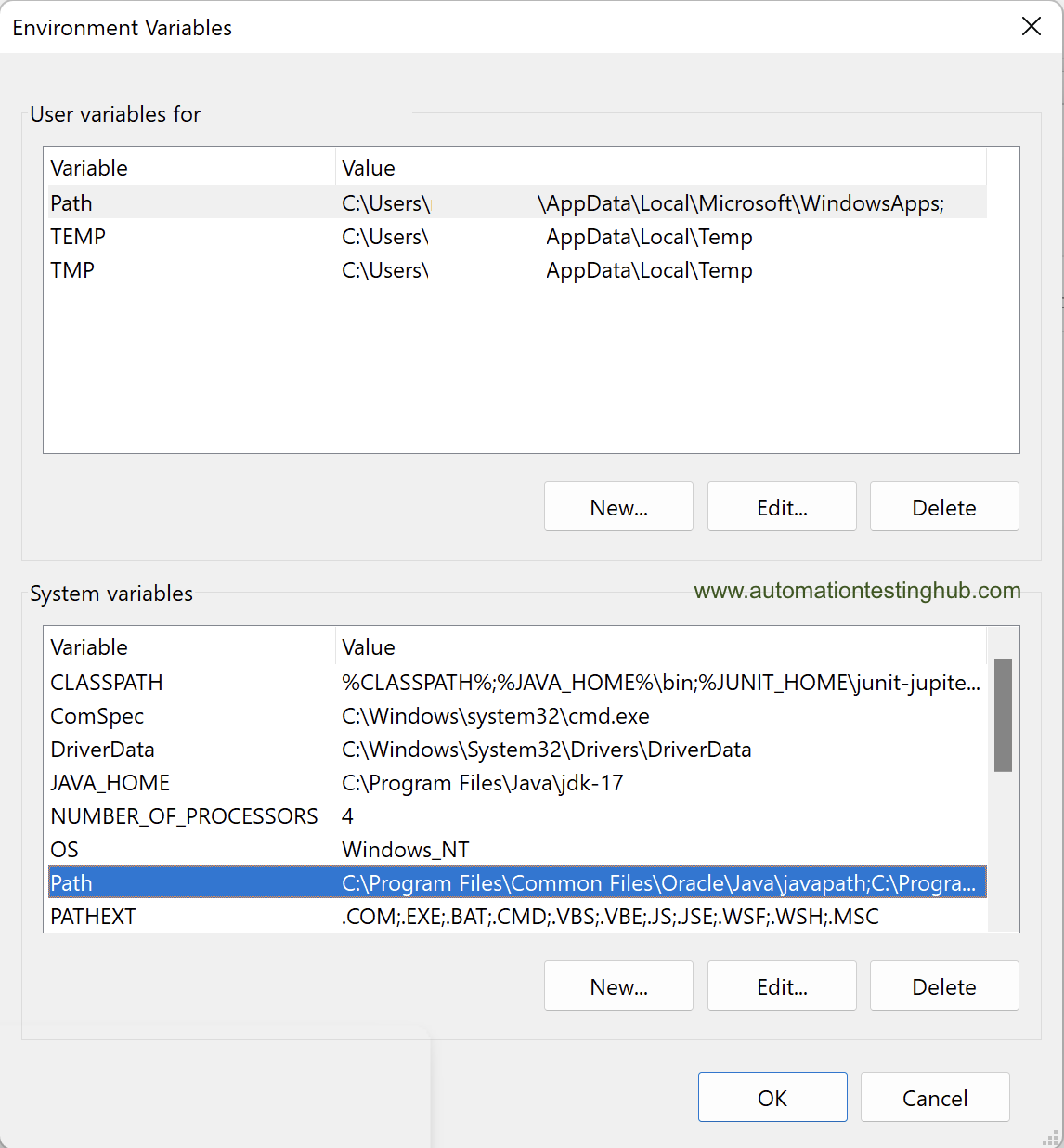Click Edit under system variables
The image size is (1064, 1148).
click(x=782, y=985)
